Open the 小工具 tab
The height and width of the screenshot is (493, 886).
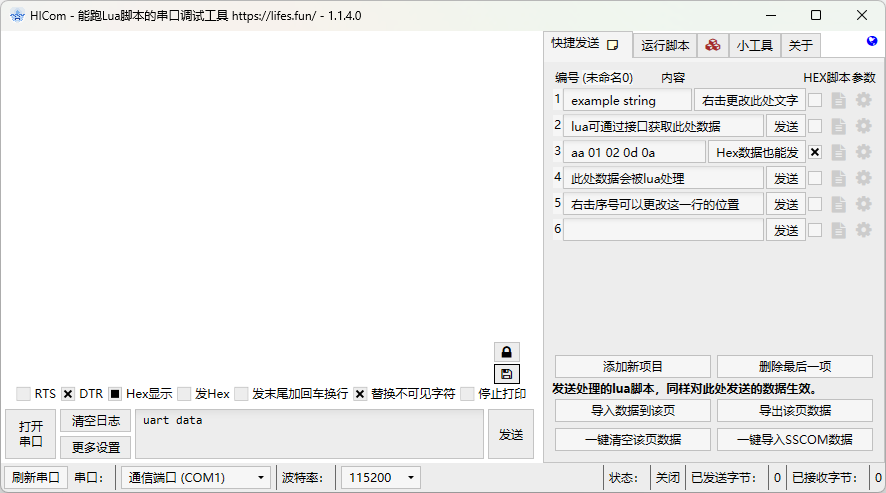[x=755, y=45]
